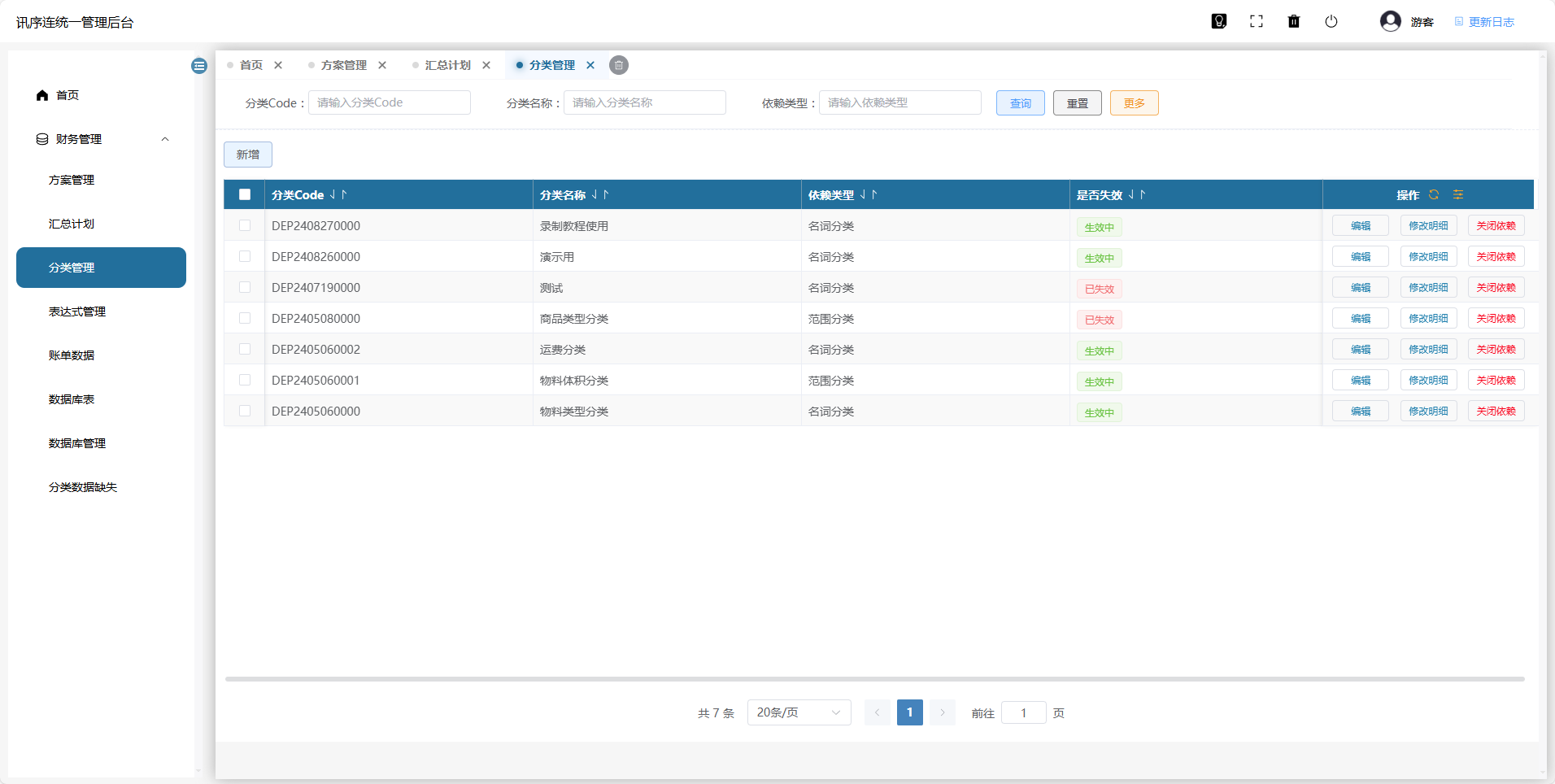Click the refresh icon in 操作 column header
The width and height of the screenshot is (1555, 784).
coord(1434,194)
